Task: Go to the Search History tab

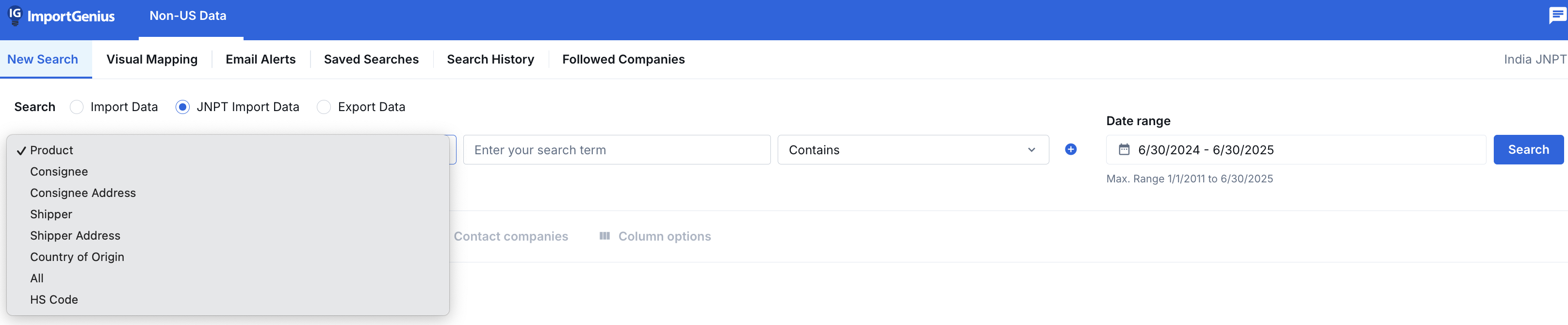Action: pos(490,60)
